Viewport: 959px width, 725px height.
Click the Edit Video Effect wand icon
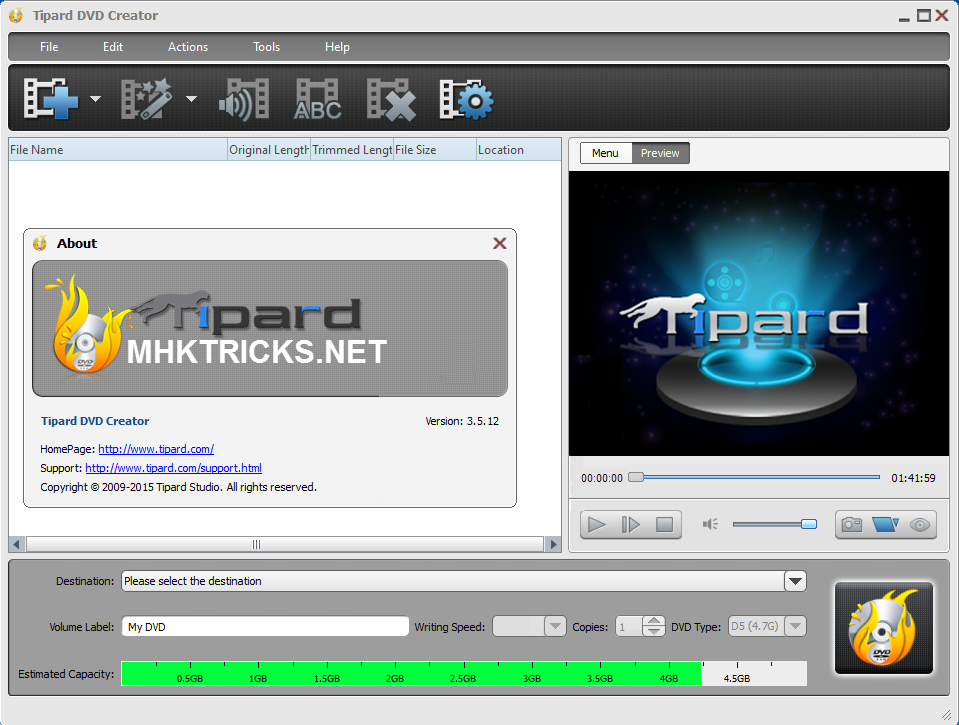pos(147,99)
